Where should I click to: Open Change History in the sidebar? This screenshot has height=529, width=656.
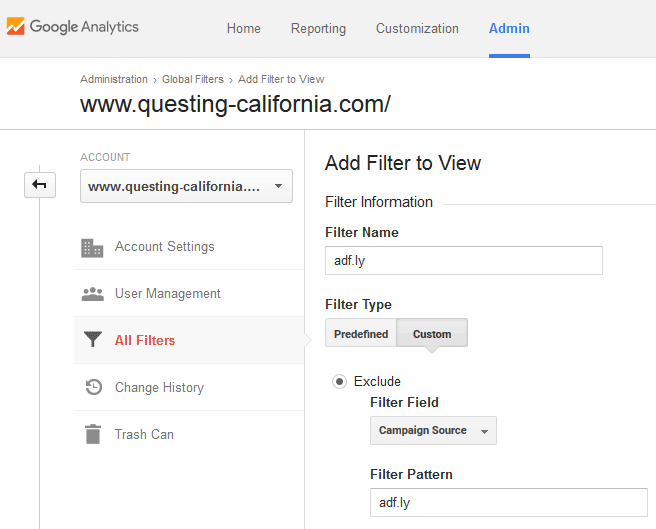(189, 387)
